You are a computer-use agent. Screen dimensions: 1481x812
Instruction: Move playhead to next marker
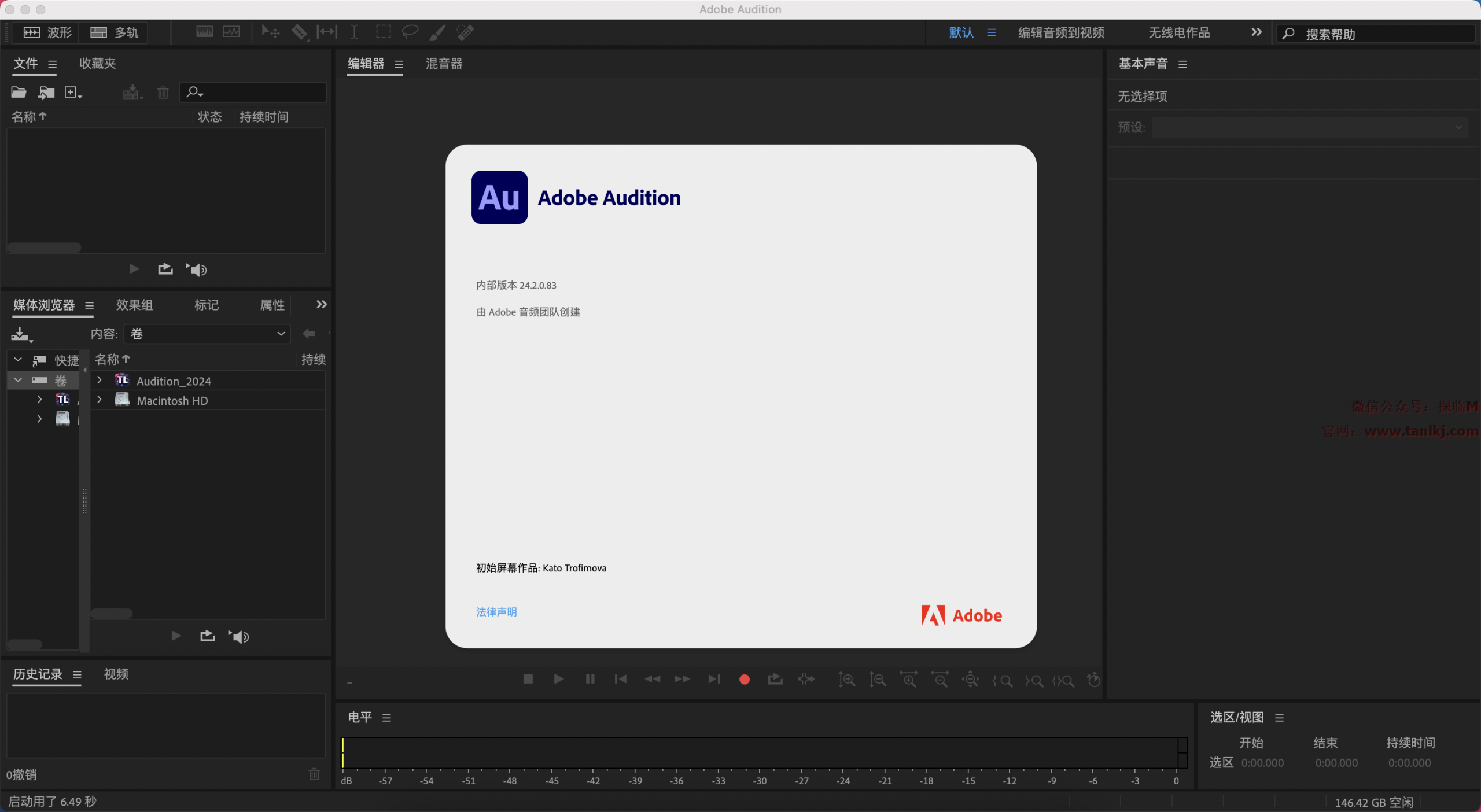[x=714, y=679]
